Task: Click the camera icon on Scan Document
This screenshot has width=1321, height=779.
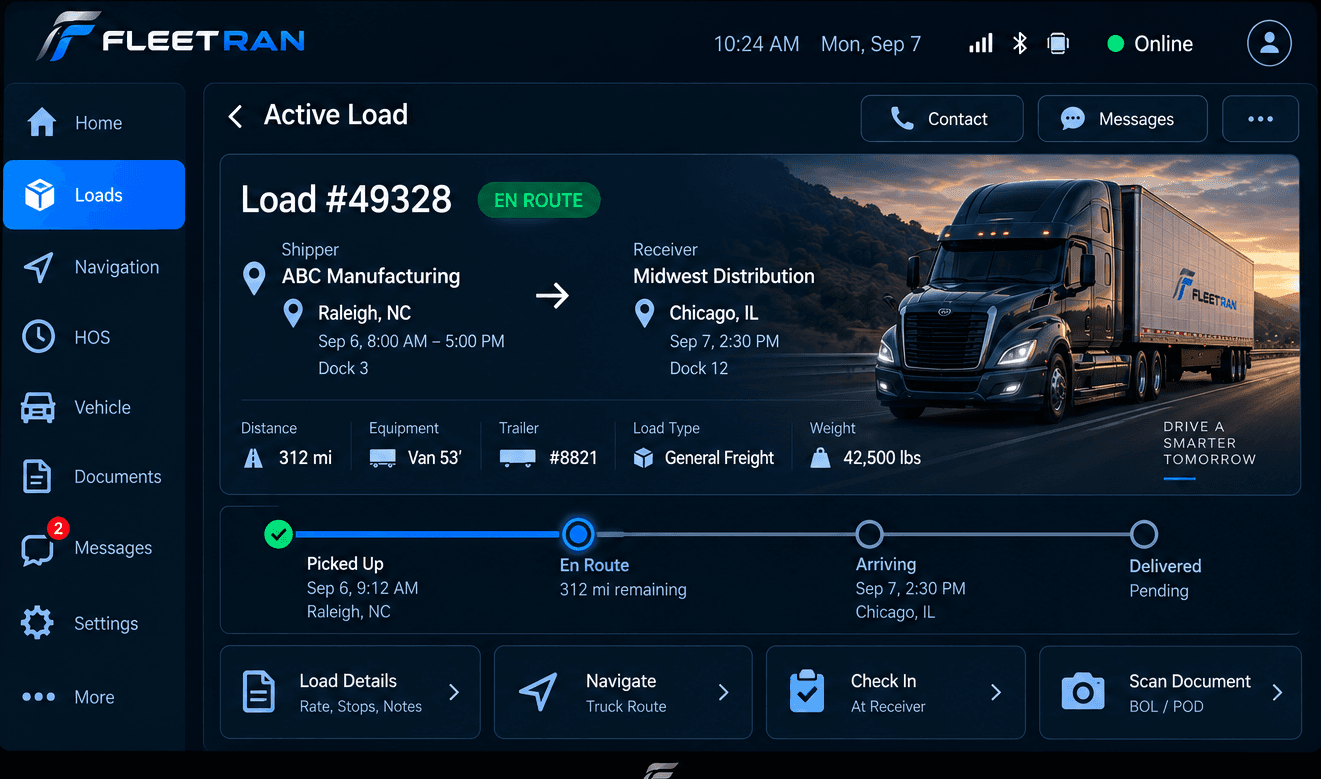Action: click(x=1082, y=692)
